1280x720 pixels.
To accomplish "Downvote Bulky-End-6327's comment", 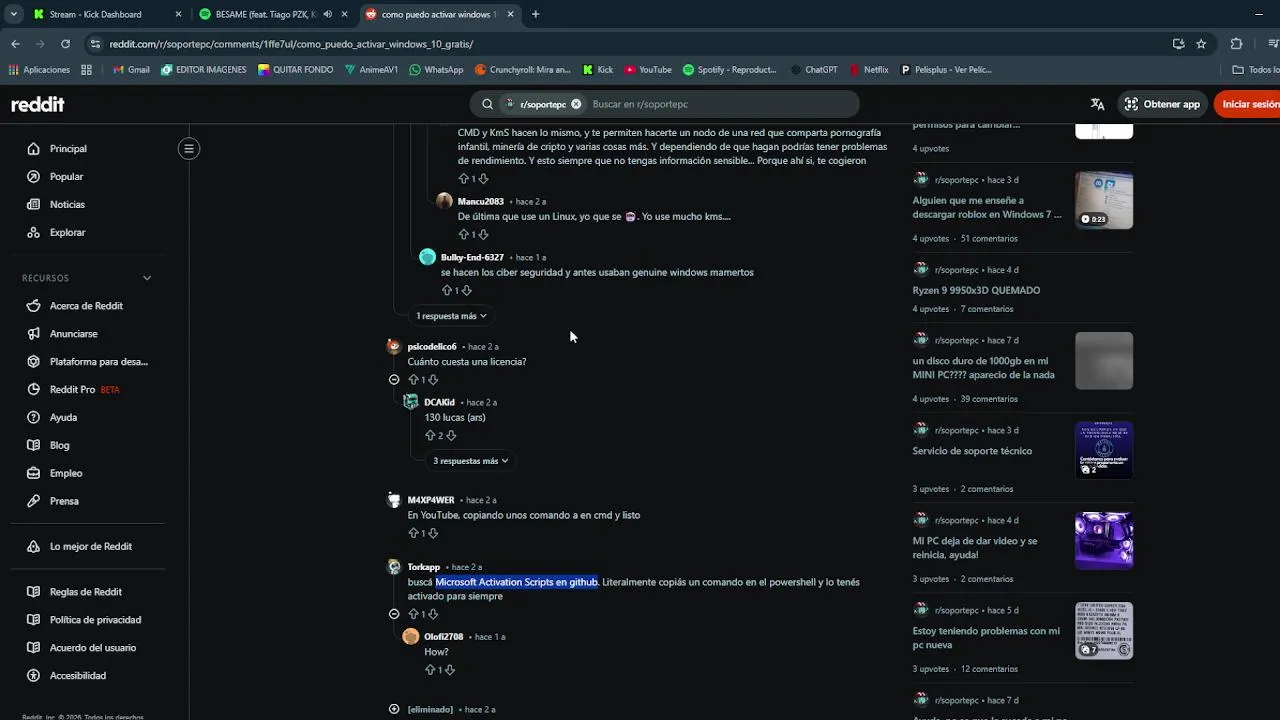I will tap(467, 290).
